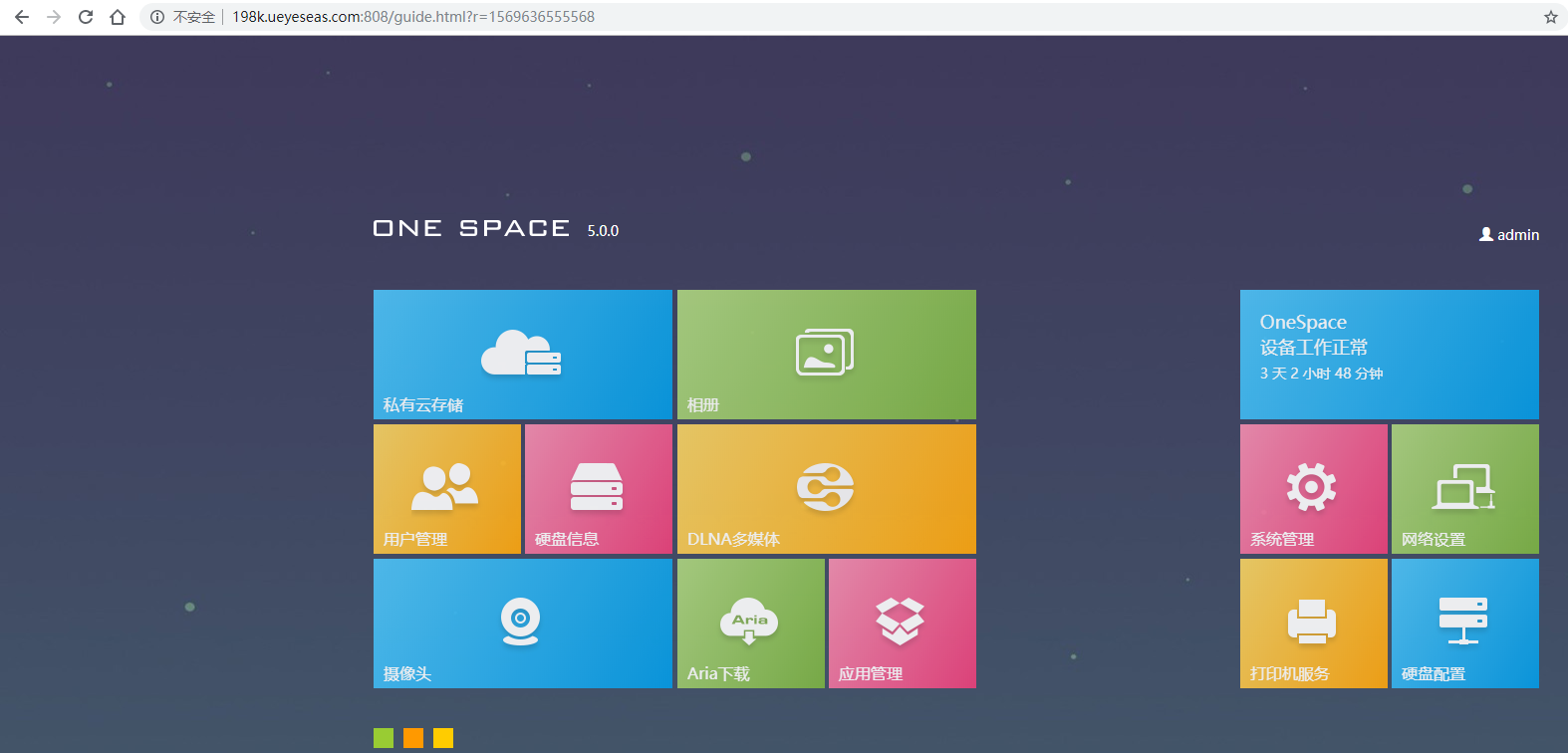Image resolution: width=1568 pixels, height=753 pixels.
Task: Click the admin user account link
Action: (x=1510, y=235)
